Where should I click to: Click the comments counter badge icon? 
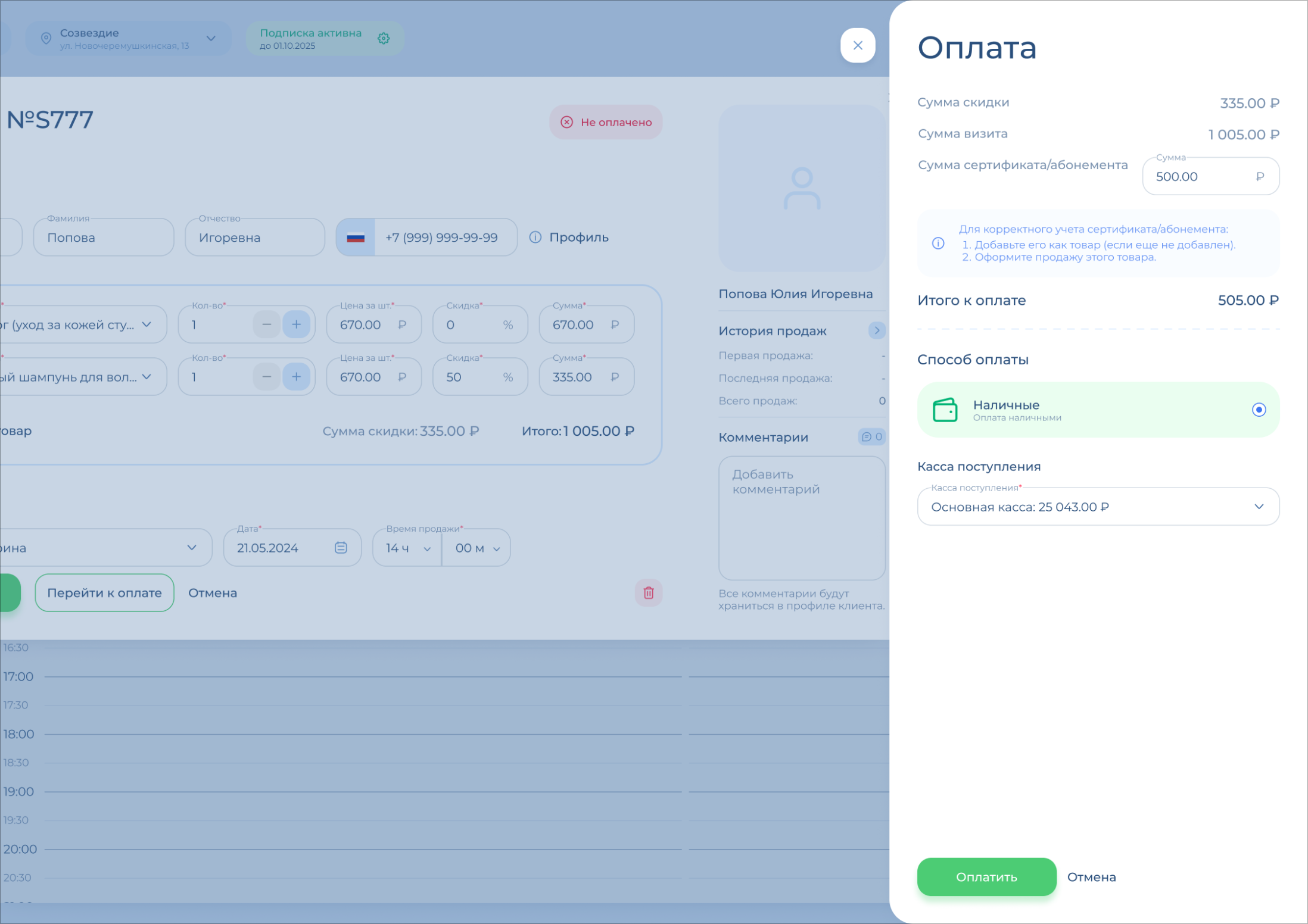871,437
